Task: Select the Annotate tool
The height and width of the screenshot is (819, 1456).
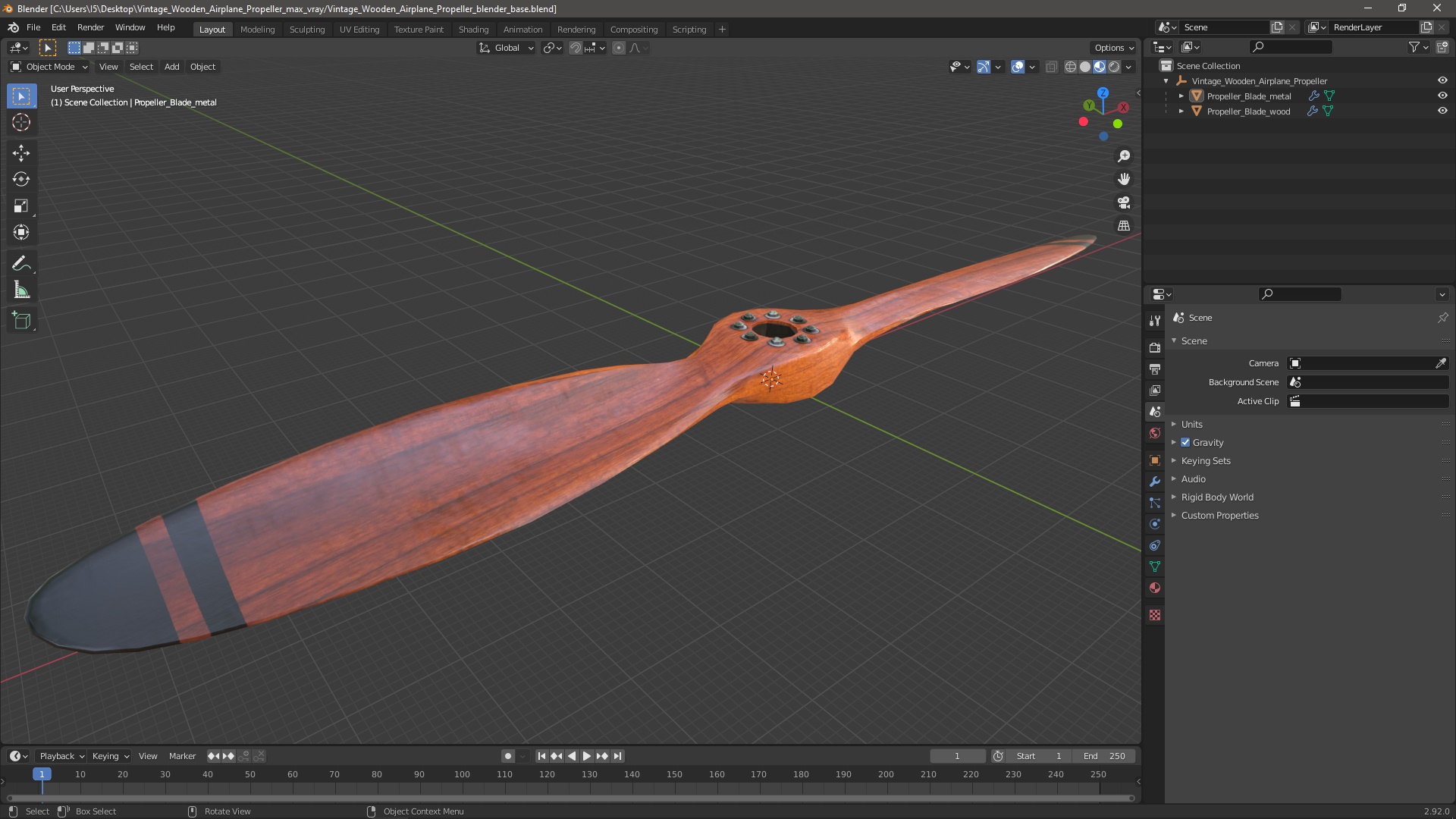Action: point(21,264)
